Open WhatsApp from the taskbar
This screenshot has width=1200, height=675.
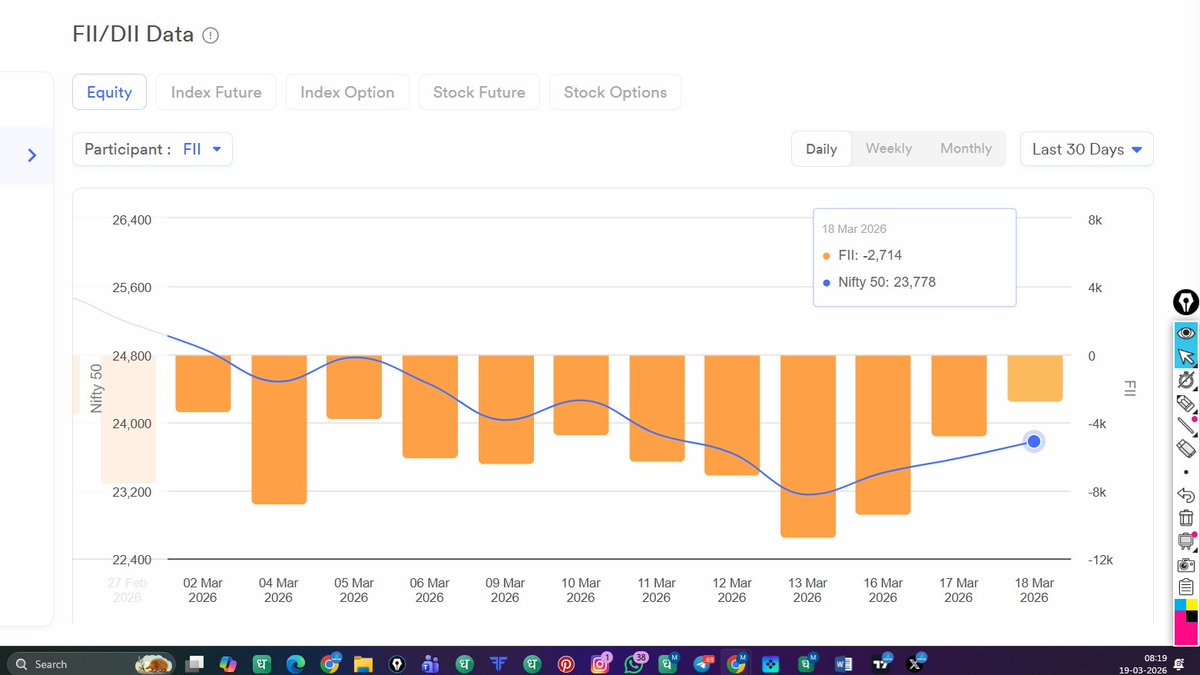pyautogui.click(x=635, y=663)
